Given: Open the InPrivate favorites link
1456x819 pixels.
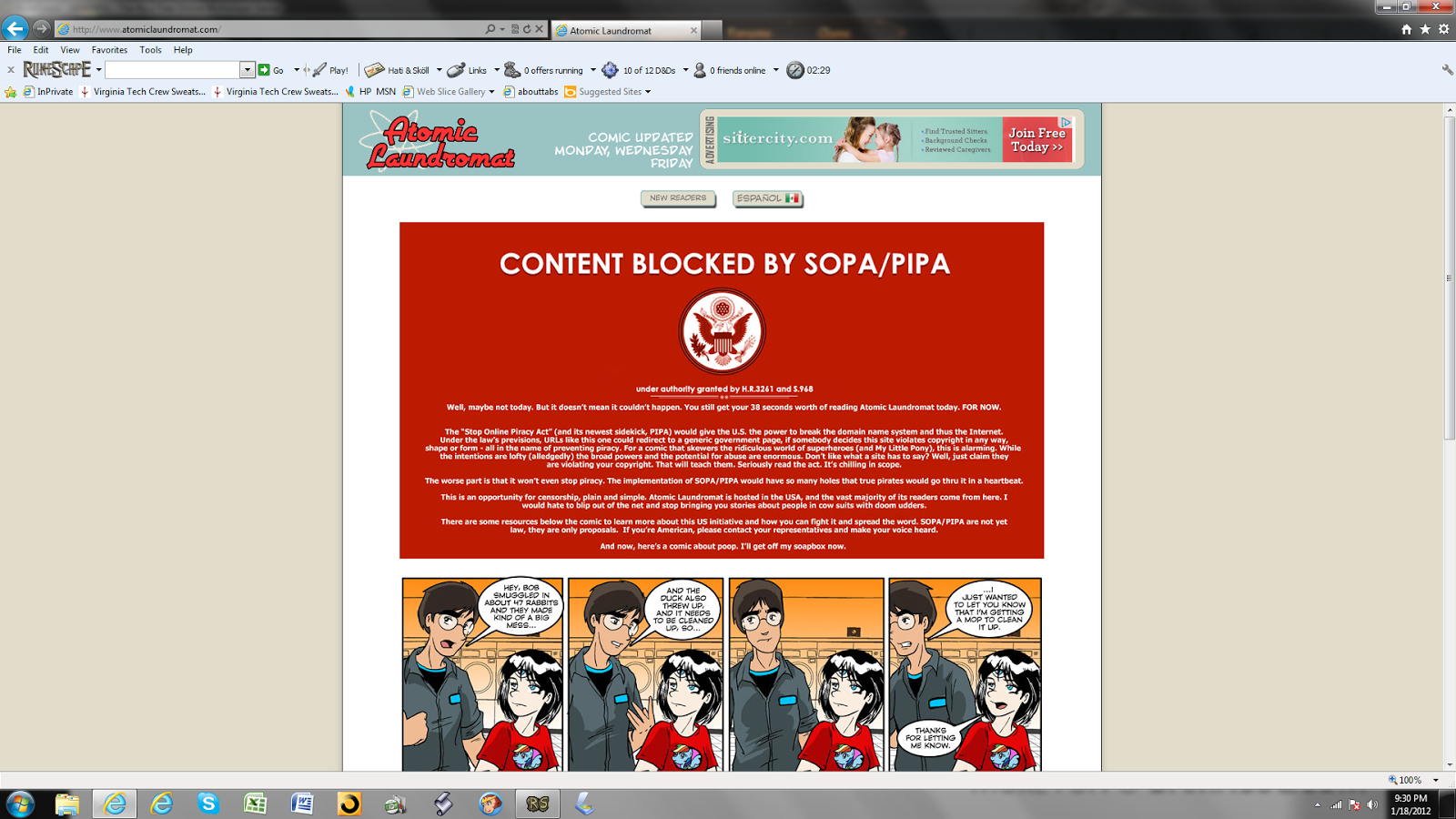Looking at the screenshot, I should 48,92.
